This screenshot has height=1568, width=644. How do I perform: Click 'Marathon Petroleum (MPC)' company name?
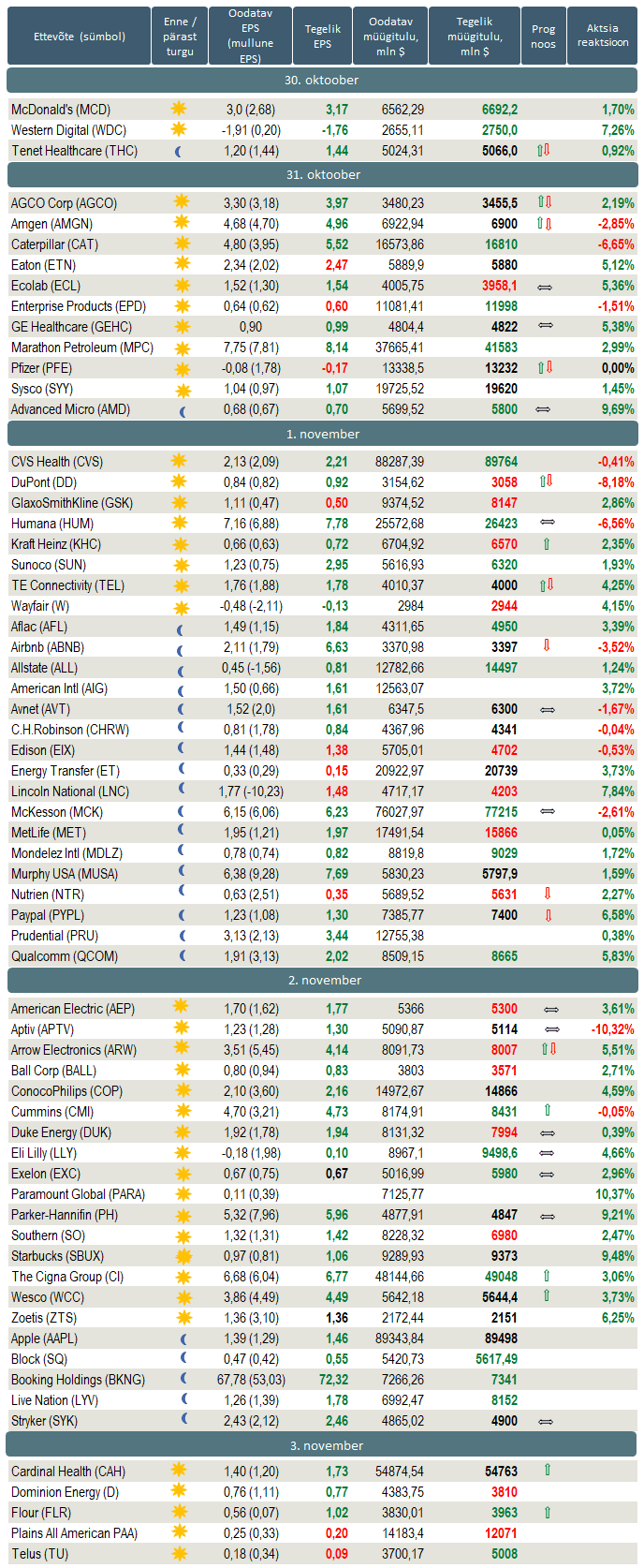click(82, 348)
